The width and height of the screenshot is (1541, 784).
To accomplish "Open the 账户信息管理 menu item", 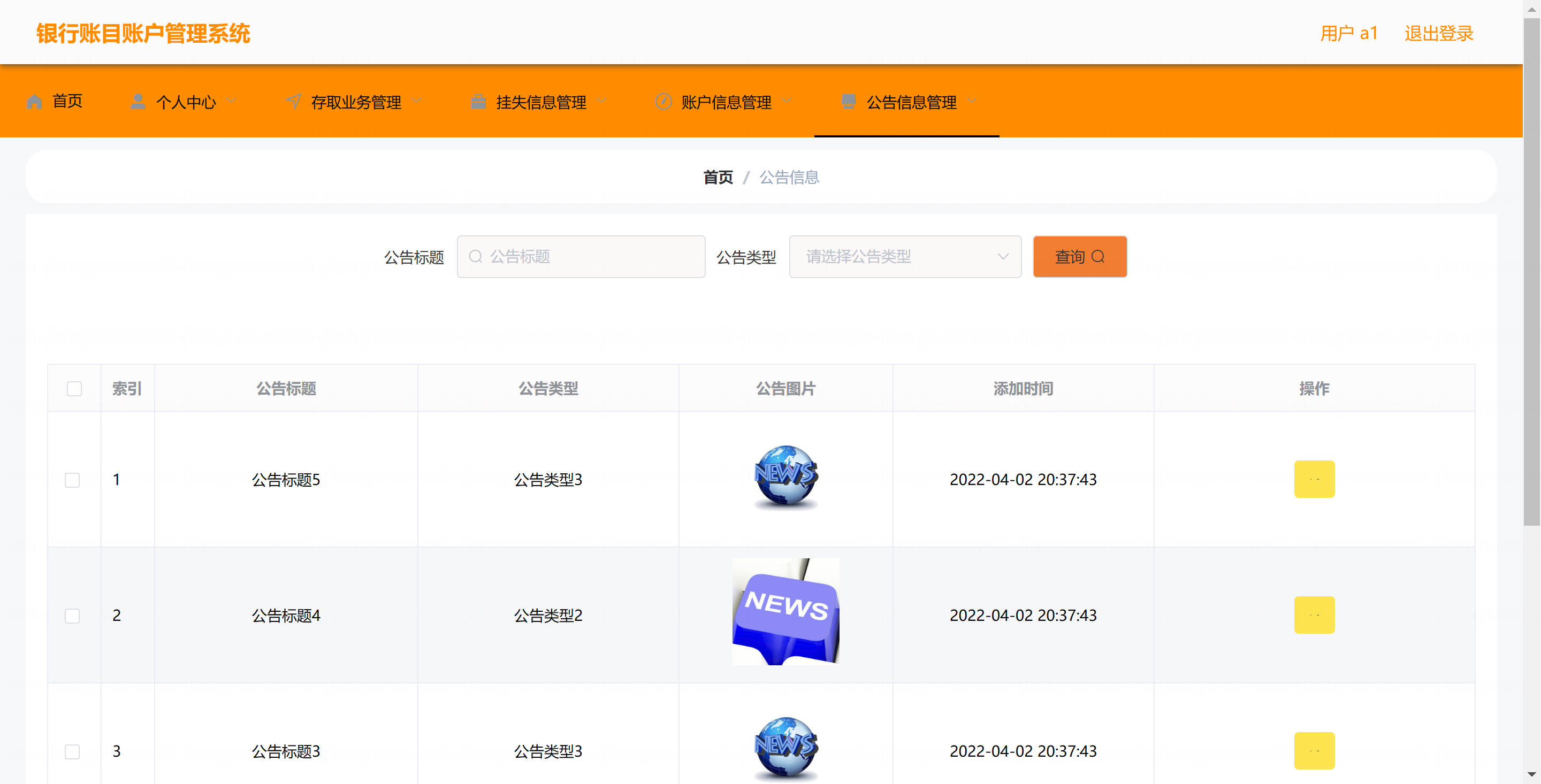I will click(x=726, y=102).
